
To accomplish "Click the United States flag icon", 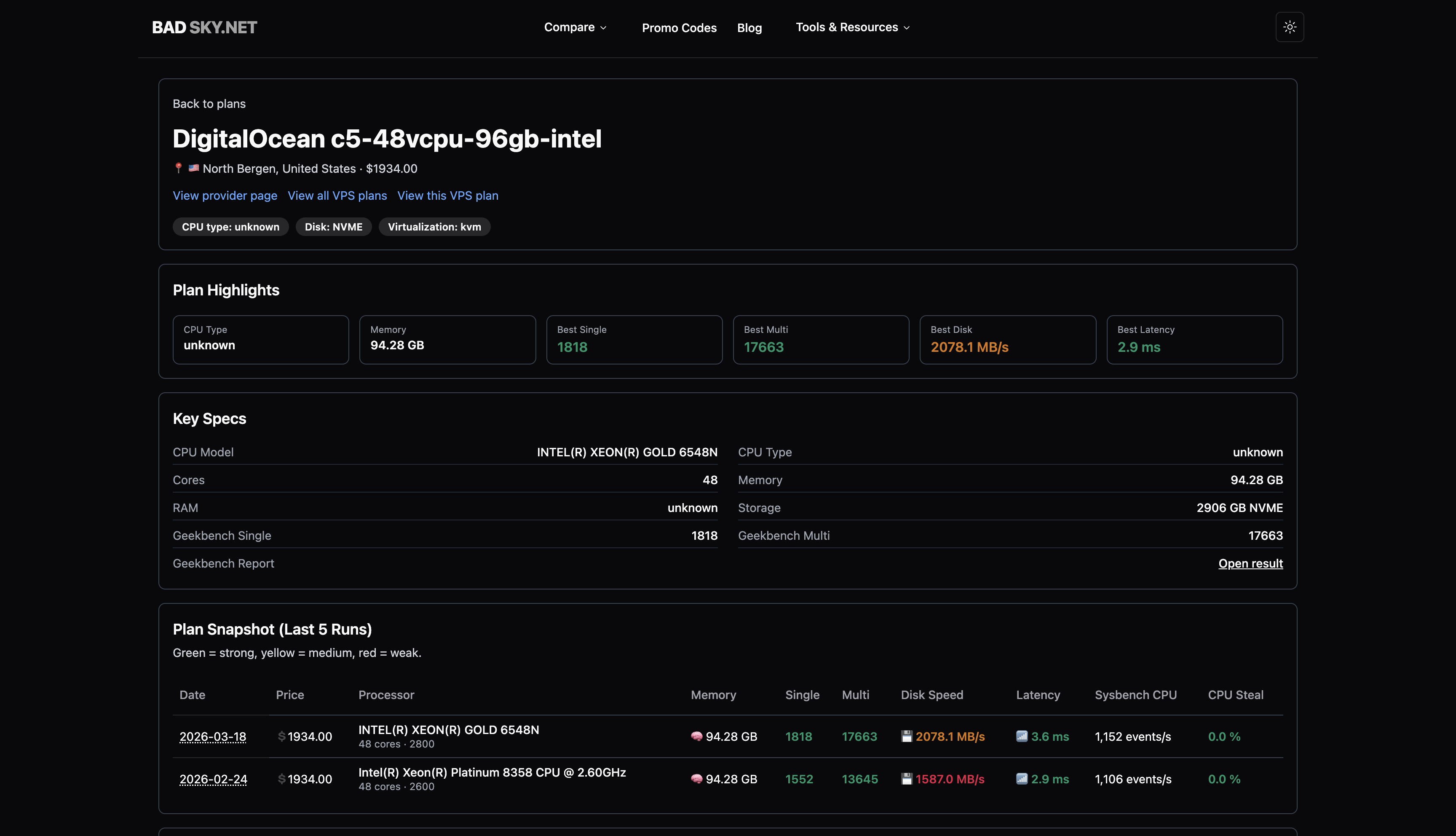I will pos(194,168).
